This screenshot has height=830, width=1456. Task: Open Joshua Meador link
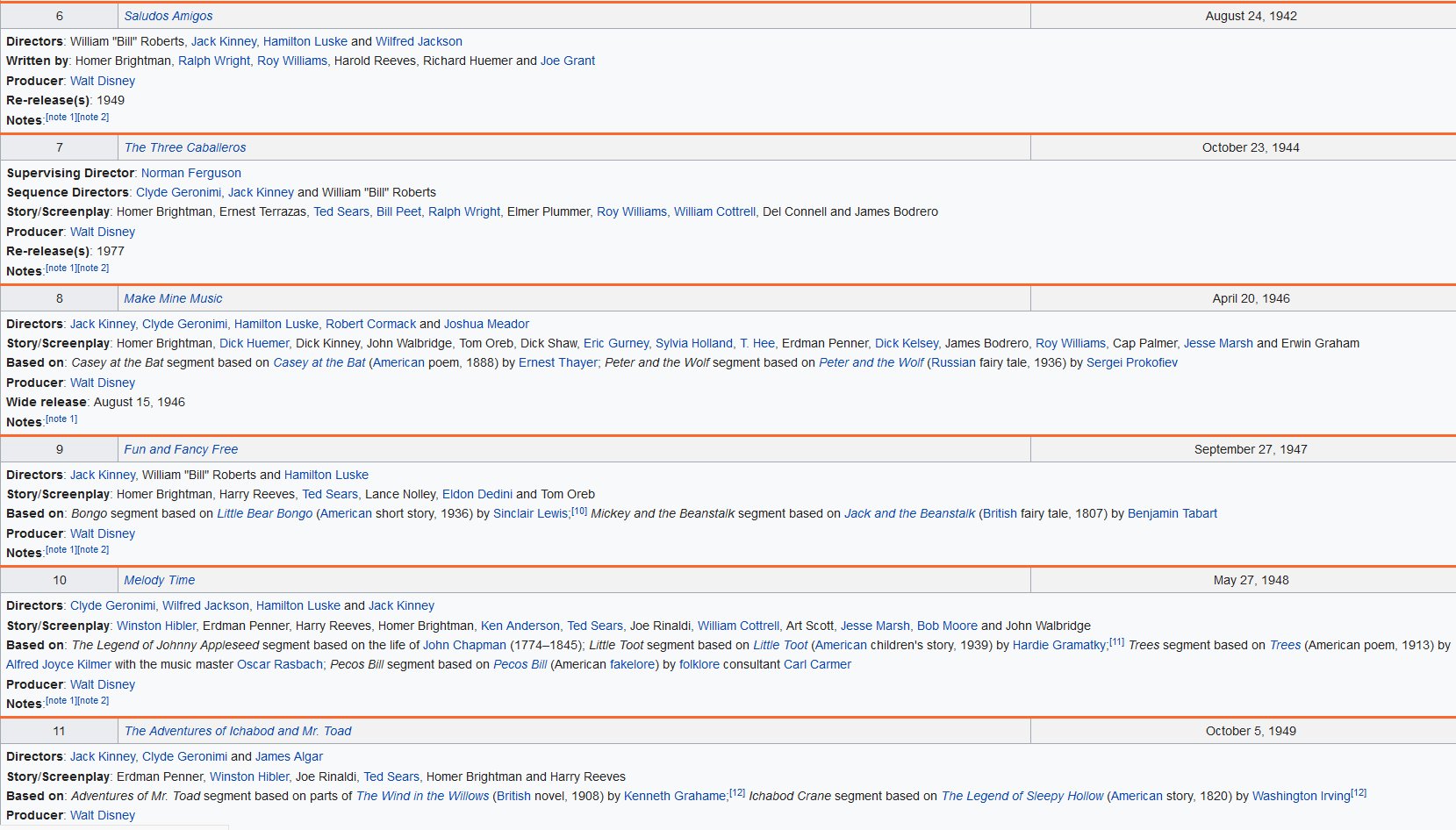coord(487,324)
